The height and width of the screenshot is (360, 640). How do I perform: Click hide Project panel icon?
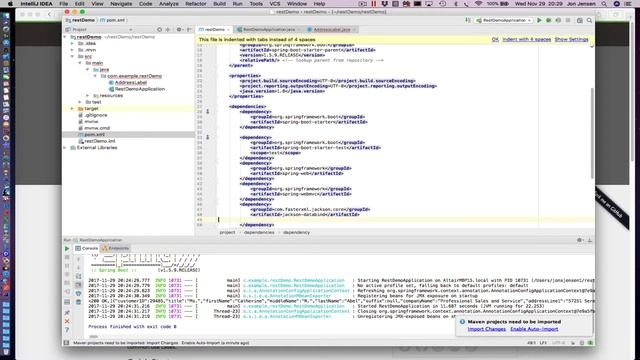[189, 29]
